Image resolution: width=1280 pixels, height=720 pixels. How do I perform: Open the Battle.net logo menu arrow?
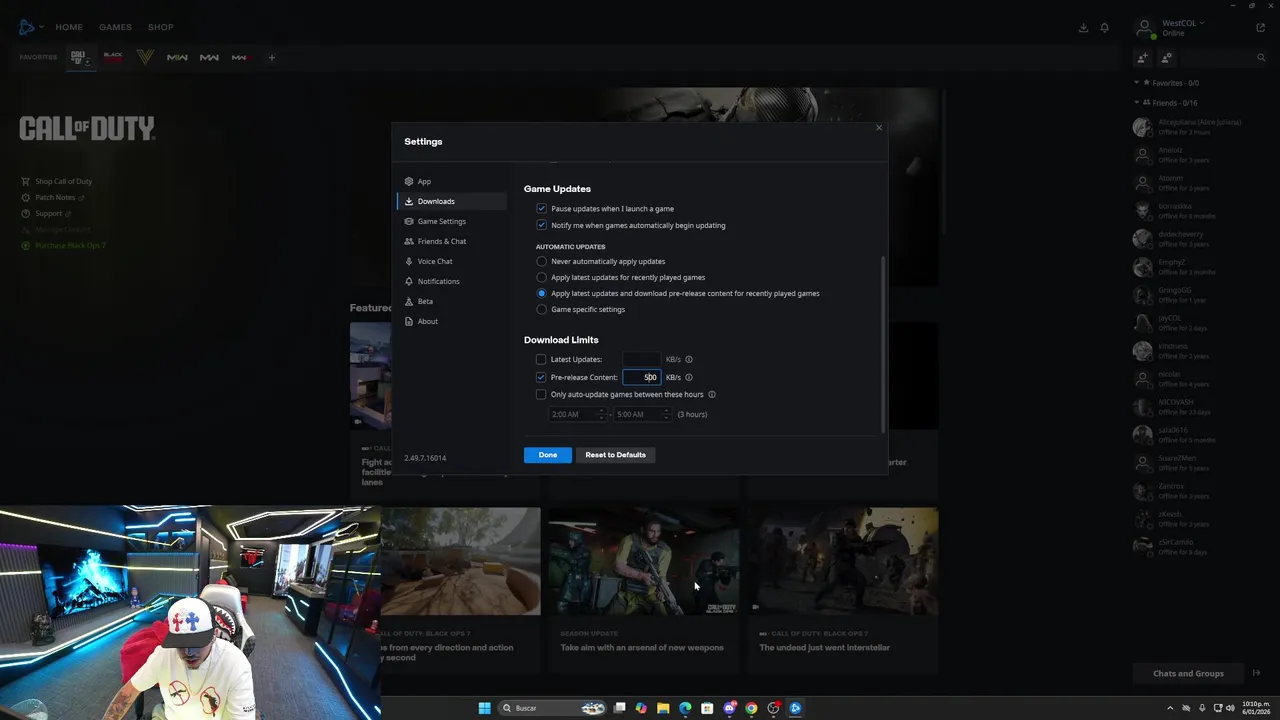coord(43,27)
